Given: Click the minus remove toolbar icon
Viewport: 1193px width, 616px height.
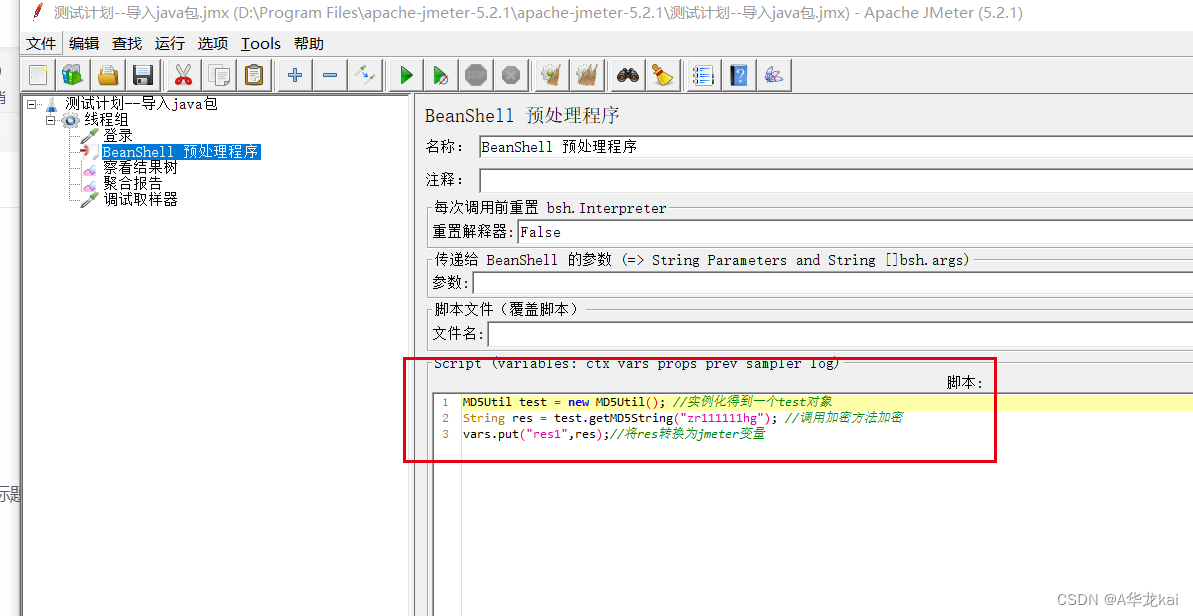Looking at the screenshot, I should click(x=330, y=74).
